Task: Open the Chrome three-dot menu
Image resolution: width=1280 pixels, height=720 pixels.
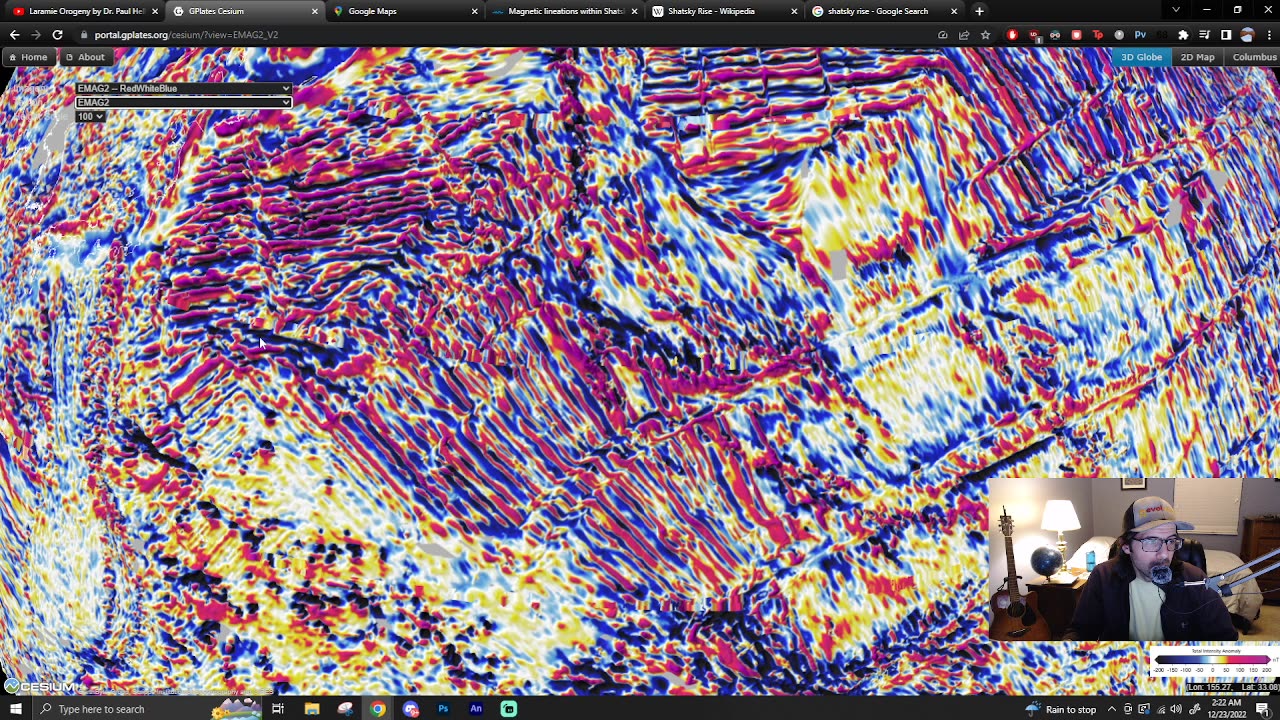Action: pos(1269,35)
